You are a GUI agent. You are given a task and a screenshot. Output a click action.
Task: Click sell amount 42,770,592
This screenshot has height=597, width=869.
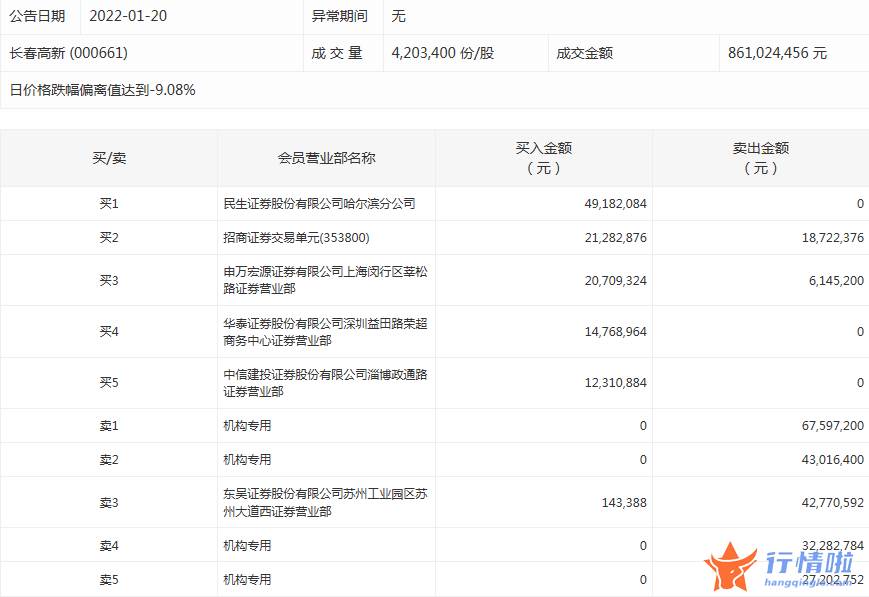(833, 503)
